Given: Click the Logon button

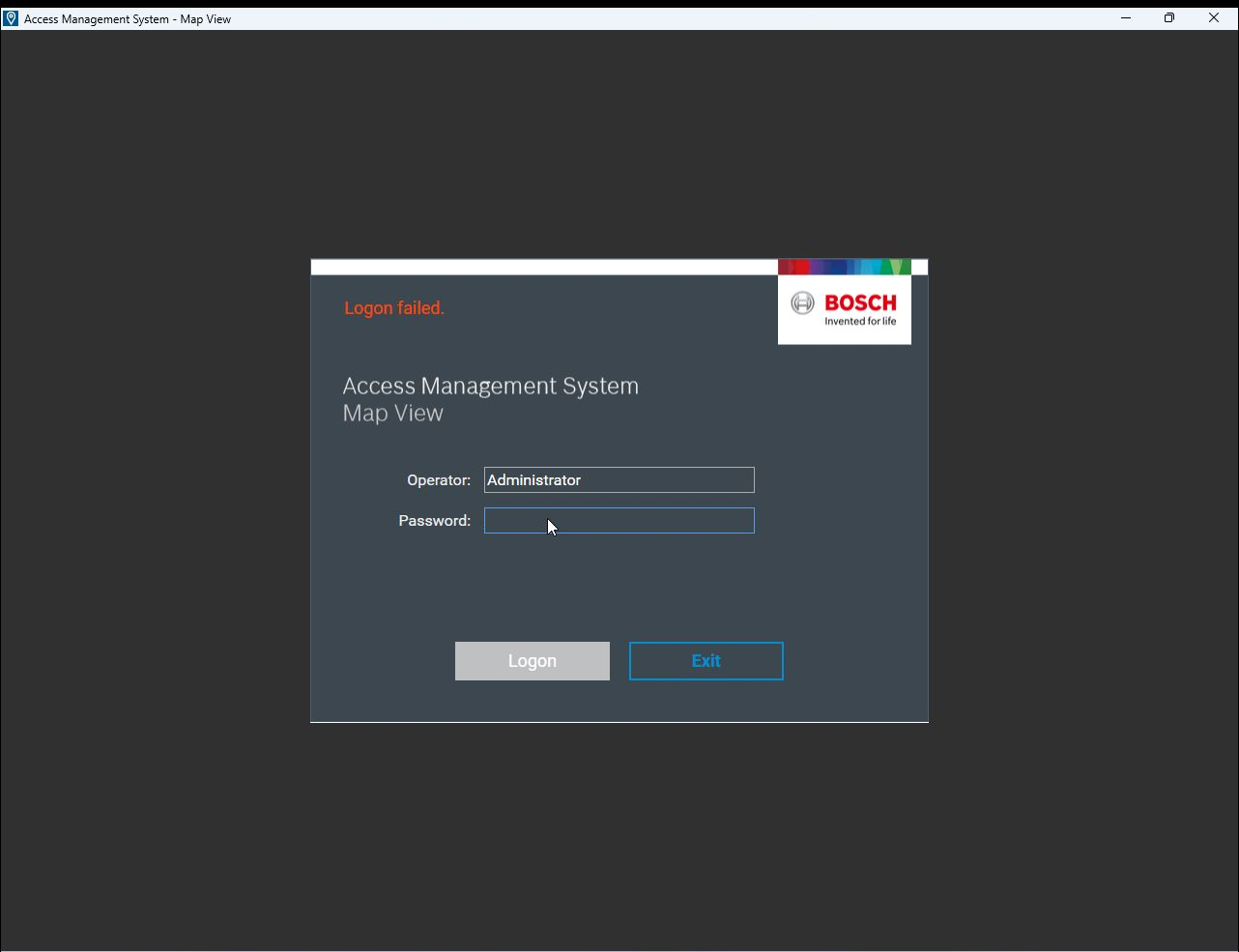Looking at the screenshot, I should (x=532, y=661).
